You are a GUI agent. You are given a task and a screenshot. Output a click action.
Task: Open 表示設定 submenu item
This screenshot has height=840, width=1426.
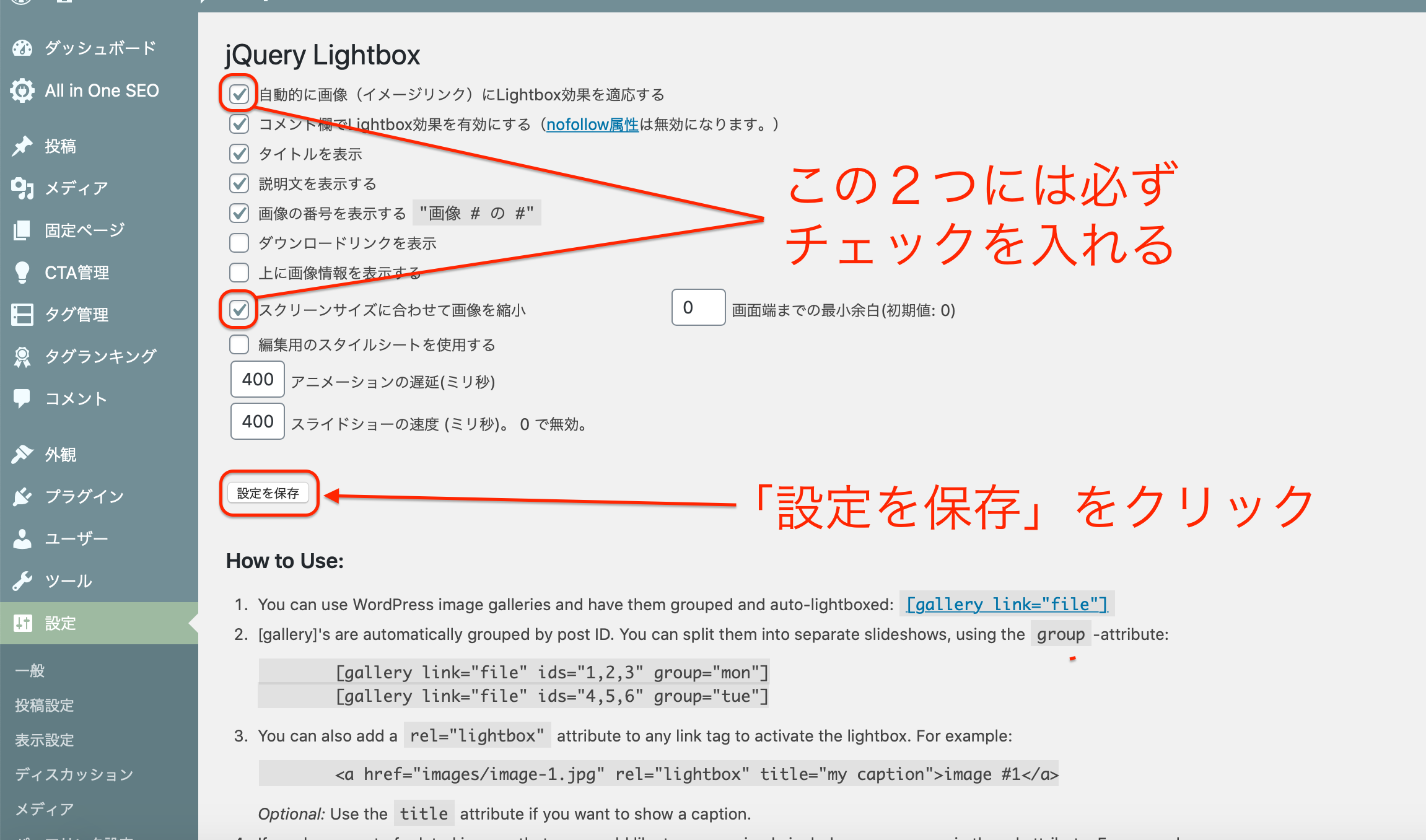(x=44, y=740)
